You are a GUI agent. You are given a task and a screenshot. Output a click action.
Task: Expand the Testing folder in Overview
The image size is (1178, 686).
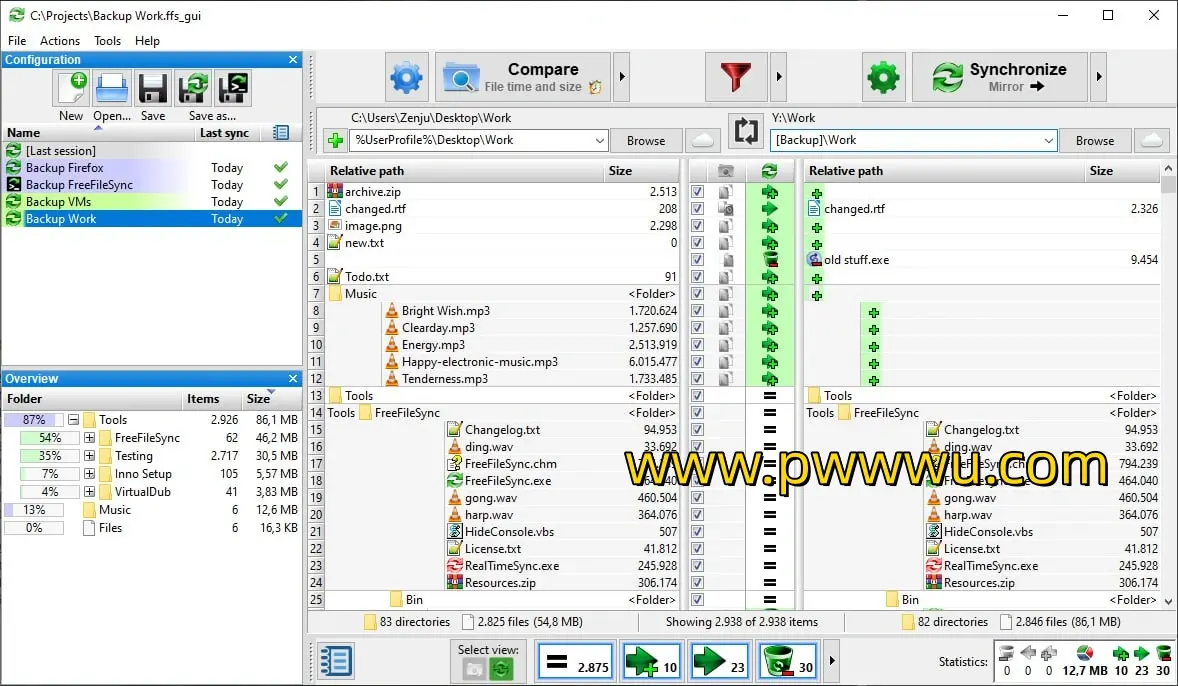[89, 456]
